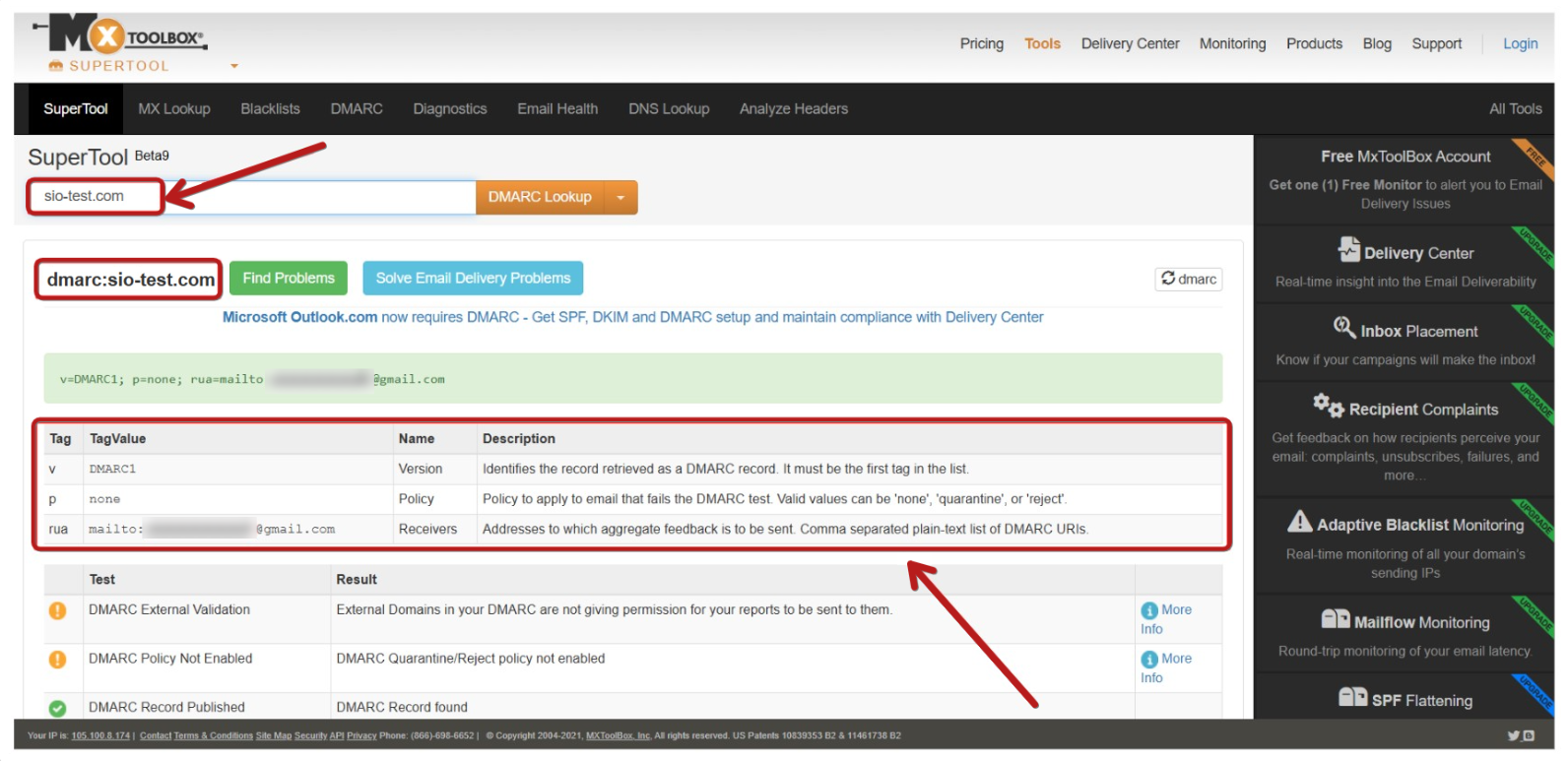Image resolution: width=1568 pixels, height=761 pixels.
Task: Switch to the MX Lookup tab
Action: 174,108
